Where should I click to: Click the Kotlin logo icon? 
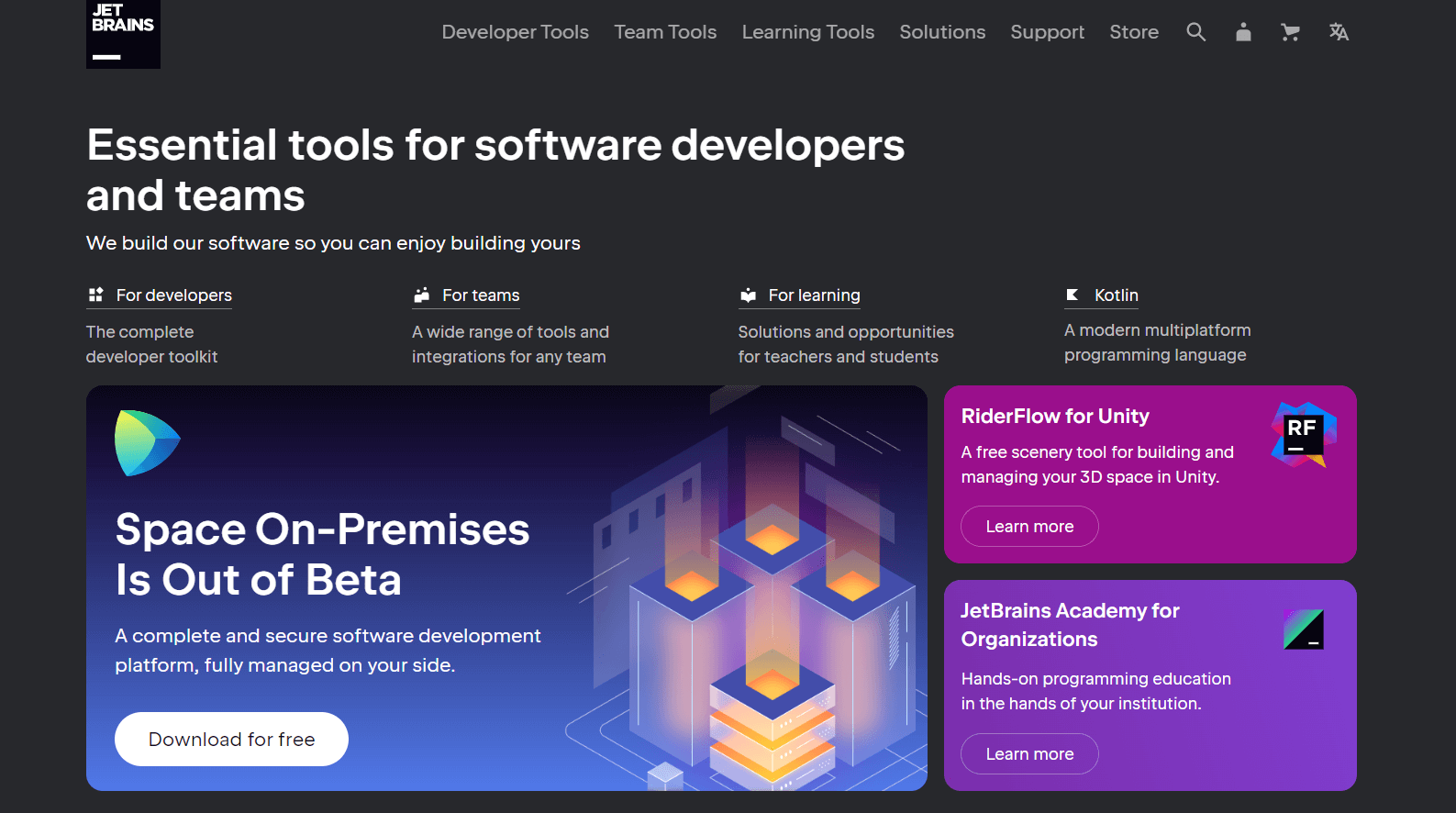click(x=1072, y=295)
